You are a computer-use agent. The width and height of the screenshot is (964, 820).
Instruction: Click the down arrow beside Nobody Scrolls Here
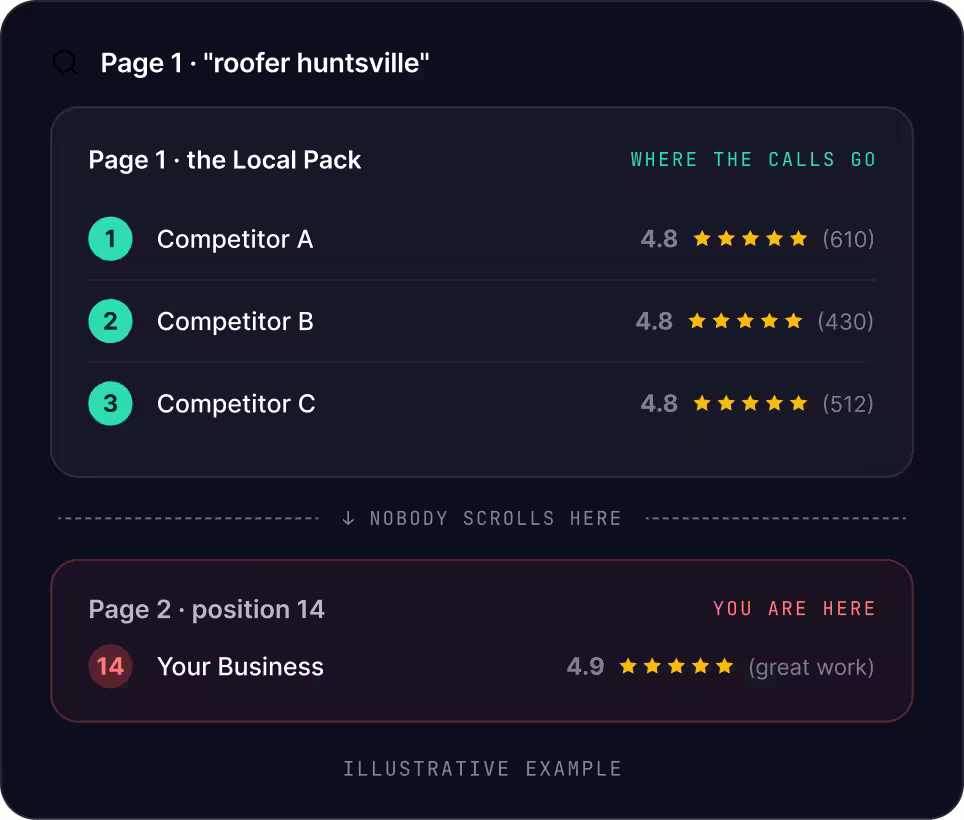(348, 518)
